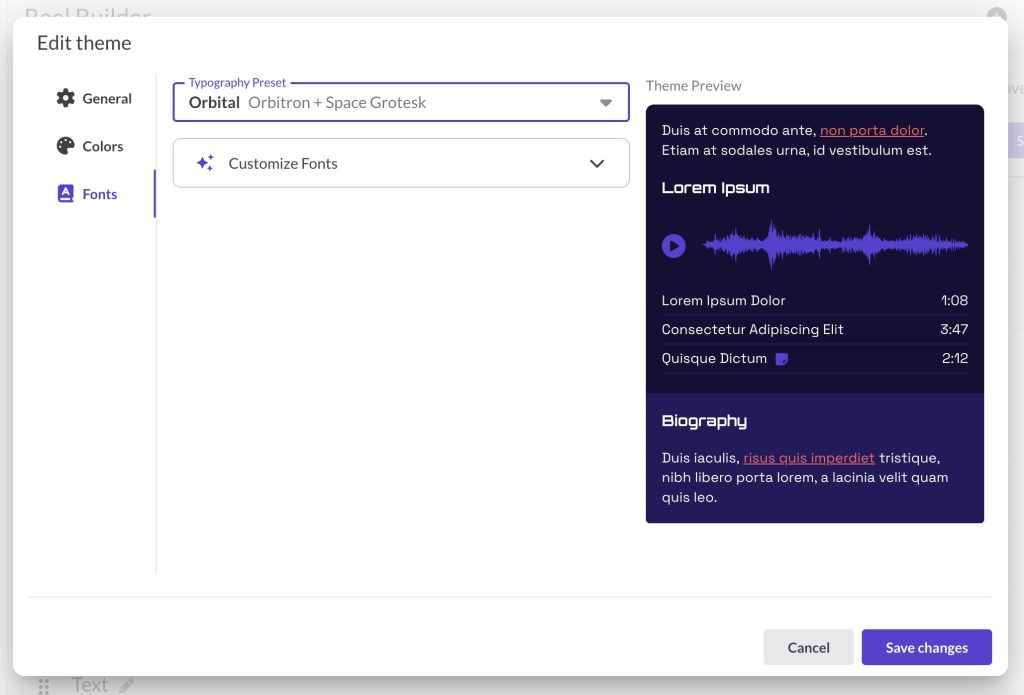Image resolution: width=1024 pixels, height=695 pixels.
Task: Select the Quisque Dictum track
Action: point(814,358)
